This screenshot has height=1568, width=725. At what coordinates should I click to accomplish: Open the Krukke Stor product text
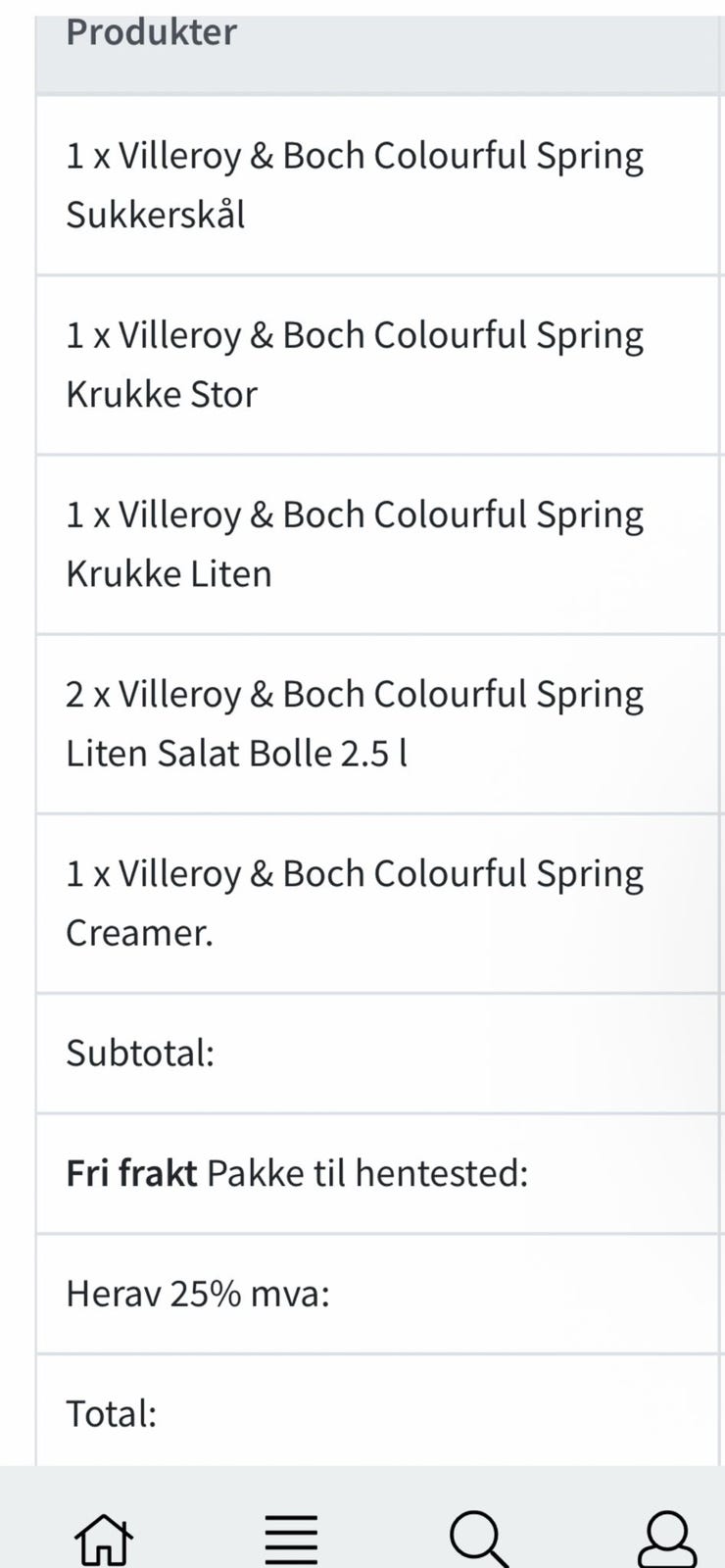(162, 394)
